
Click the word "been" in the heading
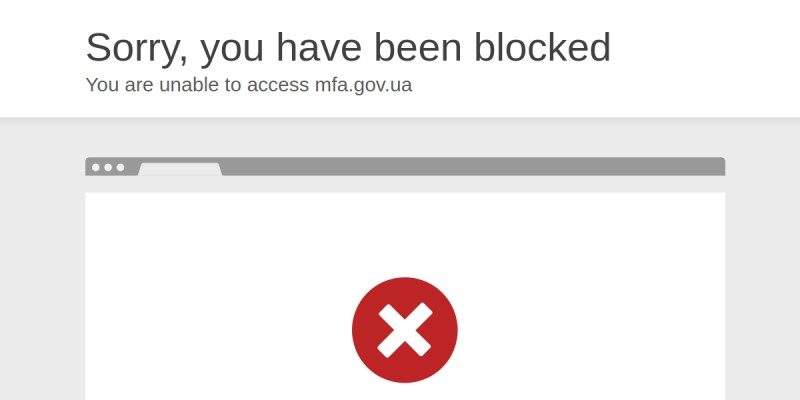(417, 47)
